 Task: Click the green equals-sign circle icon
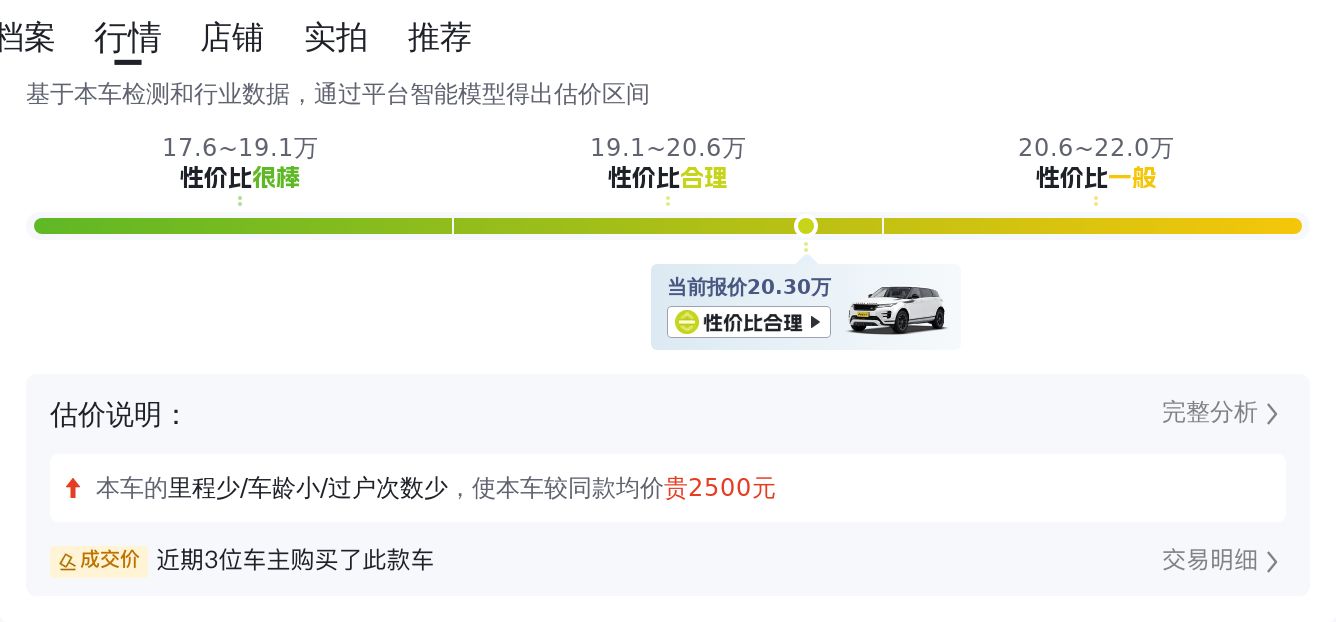coord(686,322)
